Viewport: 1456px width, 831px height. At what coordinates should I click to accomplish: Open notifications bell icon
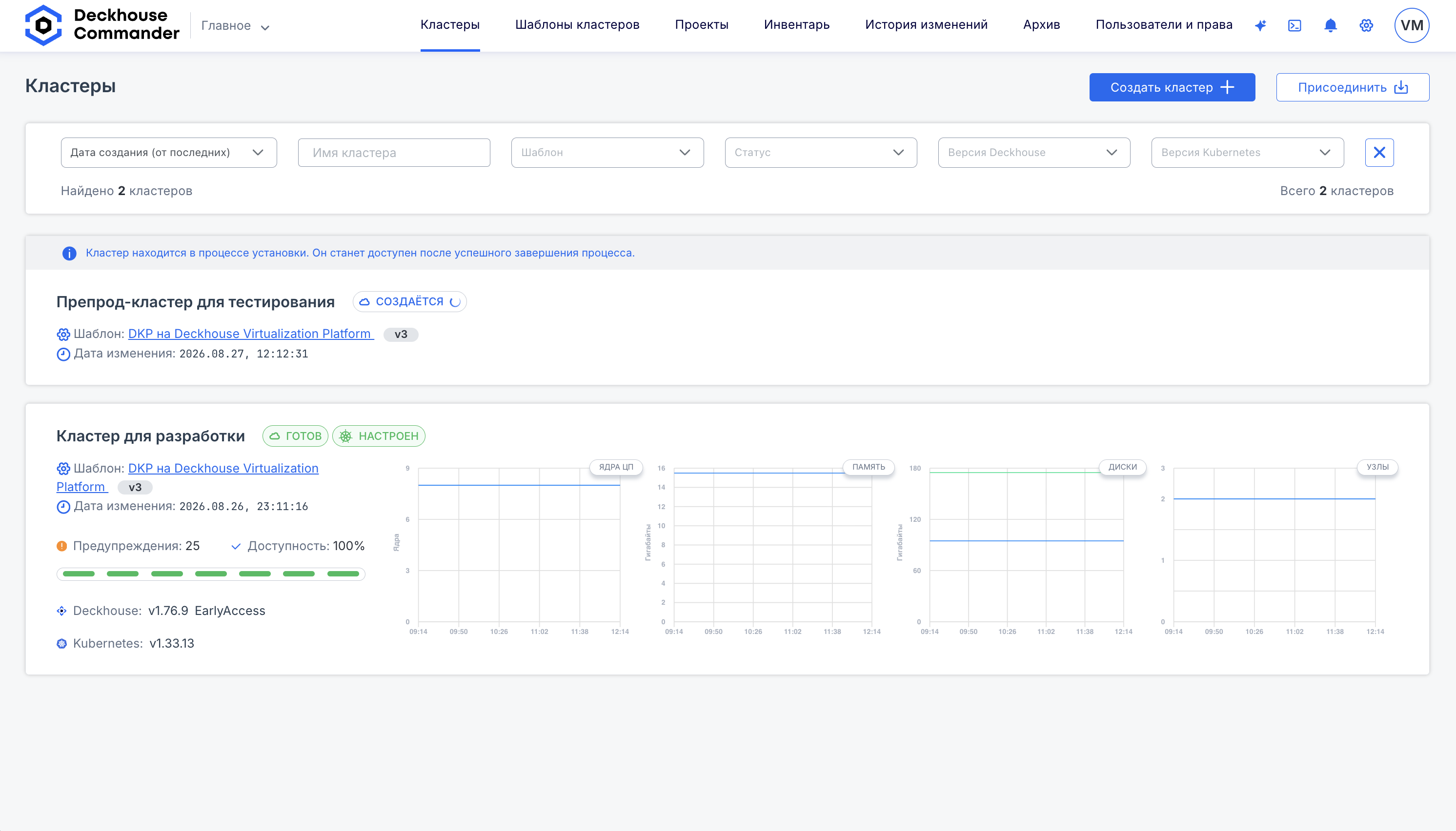pyautogui.click(x=1331, y=25)
